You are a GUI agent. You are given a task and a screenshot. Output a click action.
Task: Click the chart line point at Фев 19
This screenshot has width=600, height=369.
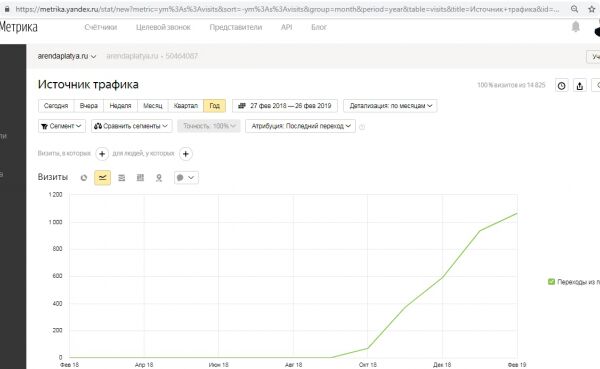click(x=517, y=213)
